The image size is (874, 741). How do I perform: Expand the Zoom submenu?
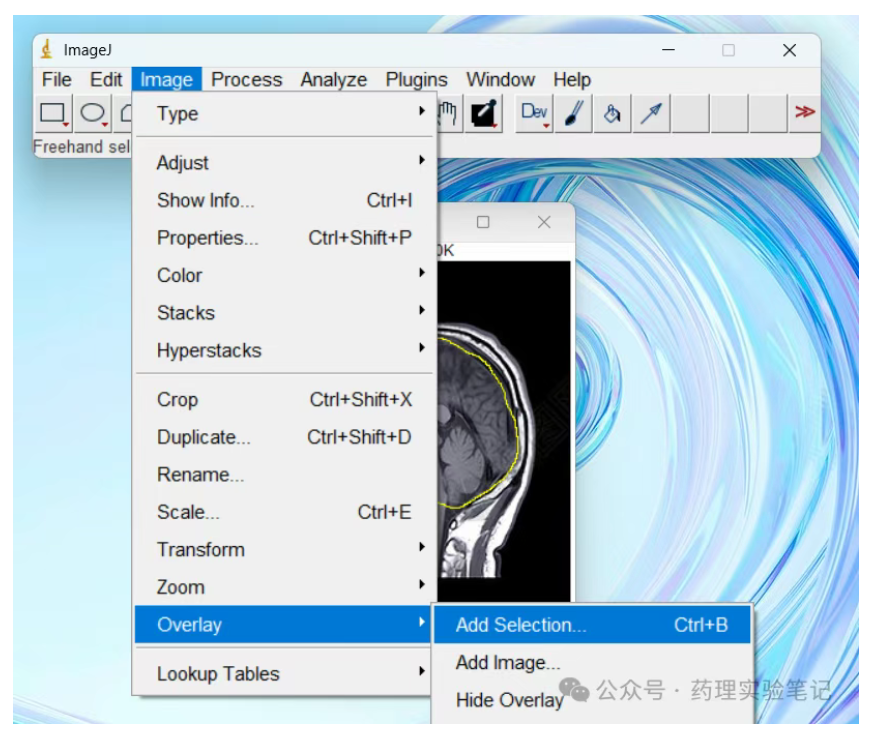tap(284, 587)
